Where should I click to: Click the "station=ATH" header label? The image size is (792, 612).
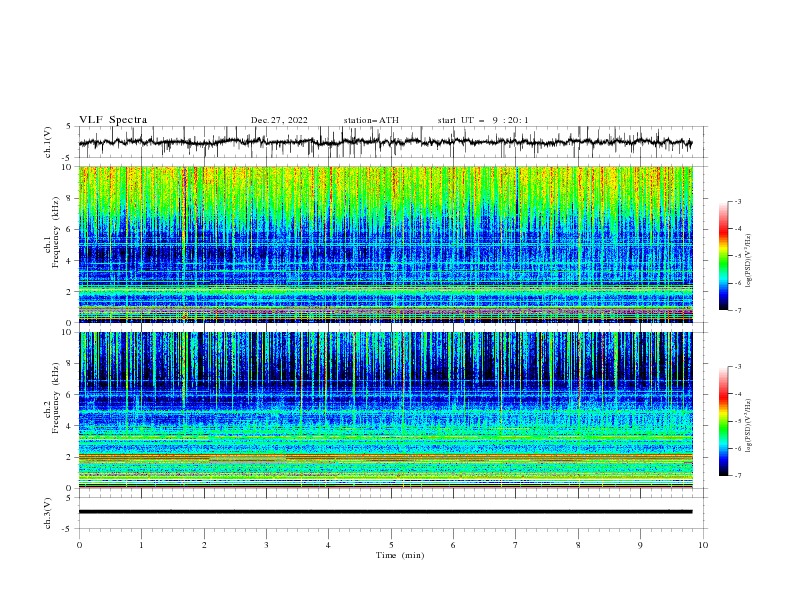point(371,120)
